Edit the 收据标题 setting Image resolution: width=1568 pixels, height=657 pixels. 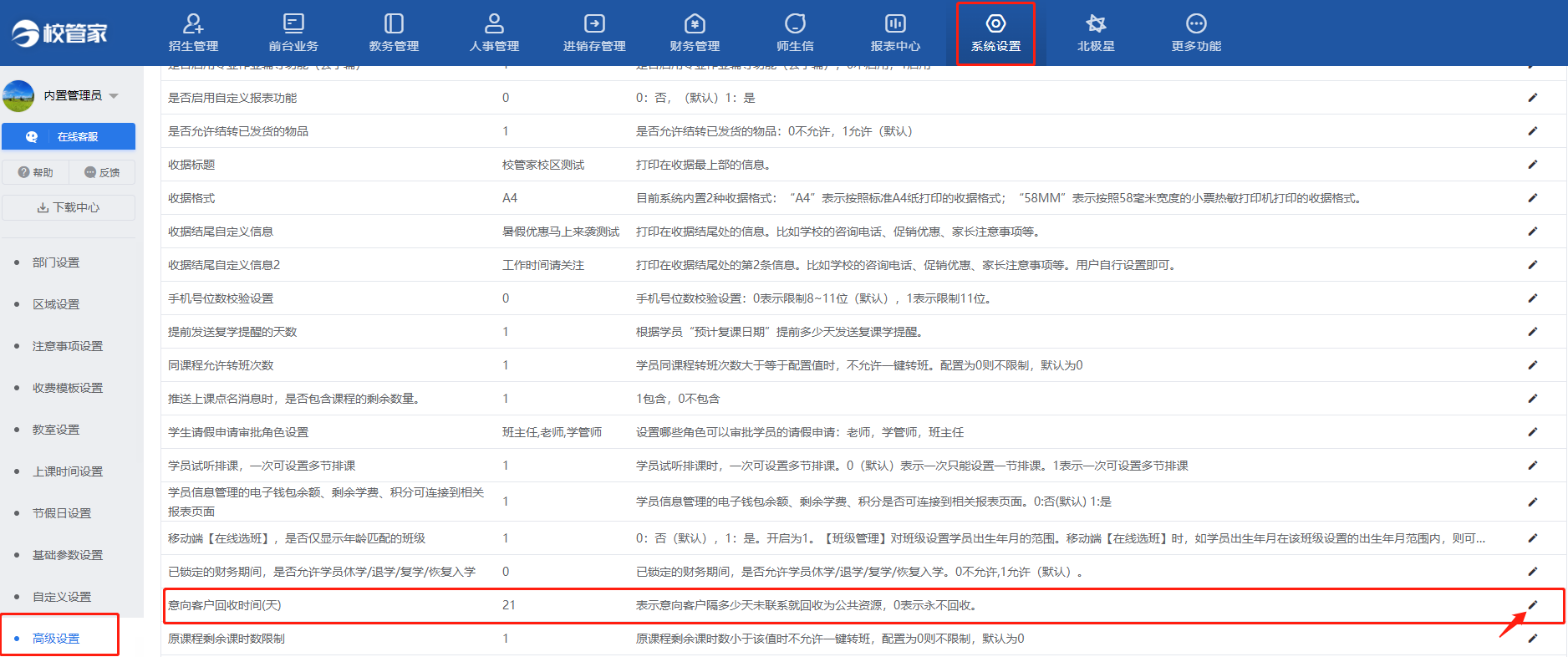click(x=1533, y=165)
